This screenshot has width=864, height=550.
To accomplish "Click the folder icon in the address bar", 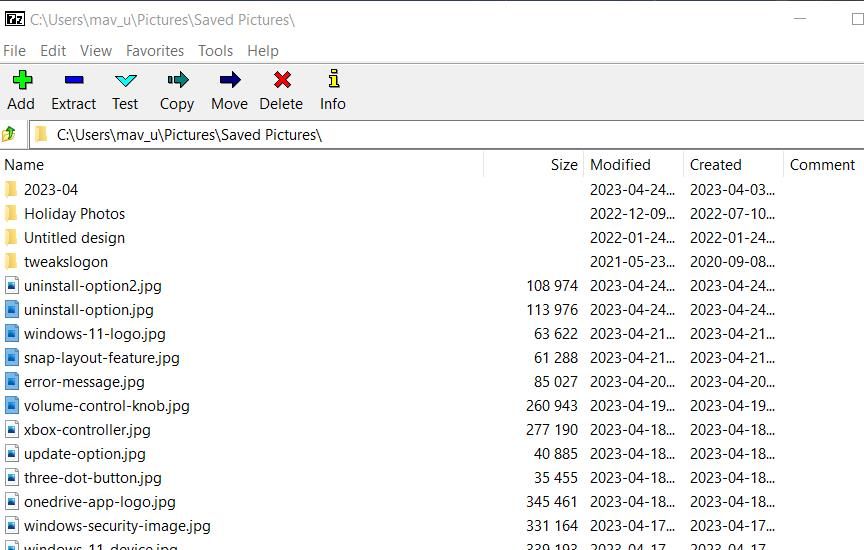I will [x=41, y=134].
